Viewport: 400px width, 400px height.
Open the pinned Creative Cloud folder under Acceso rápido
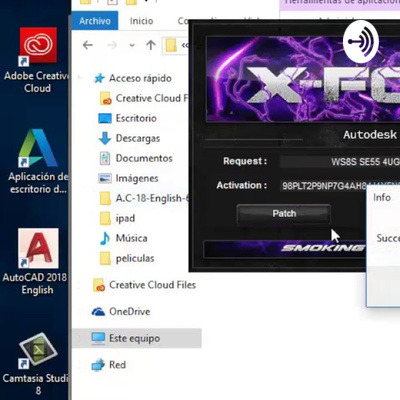tap(144, 98)
